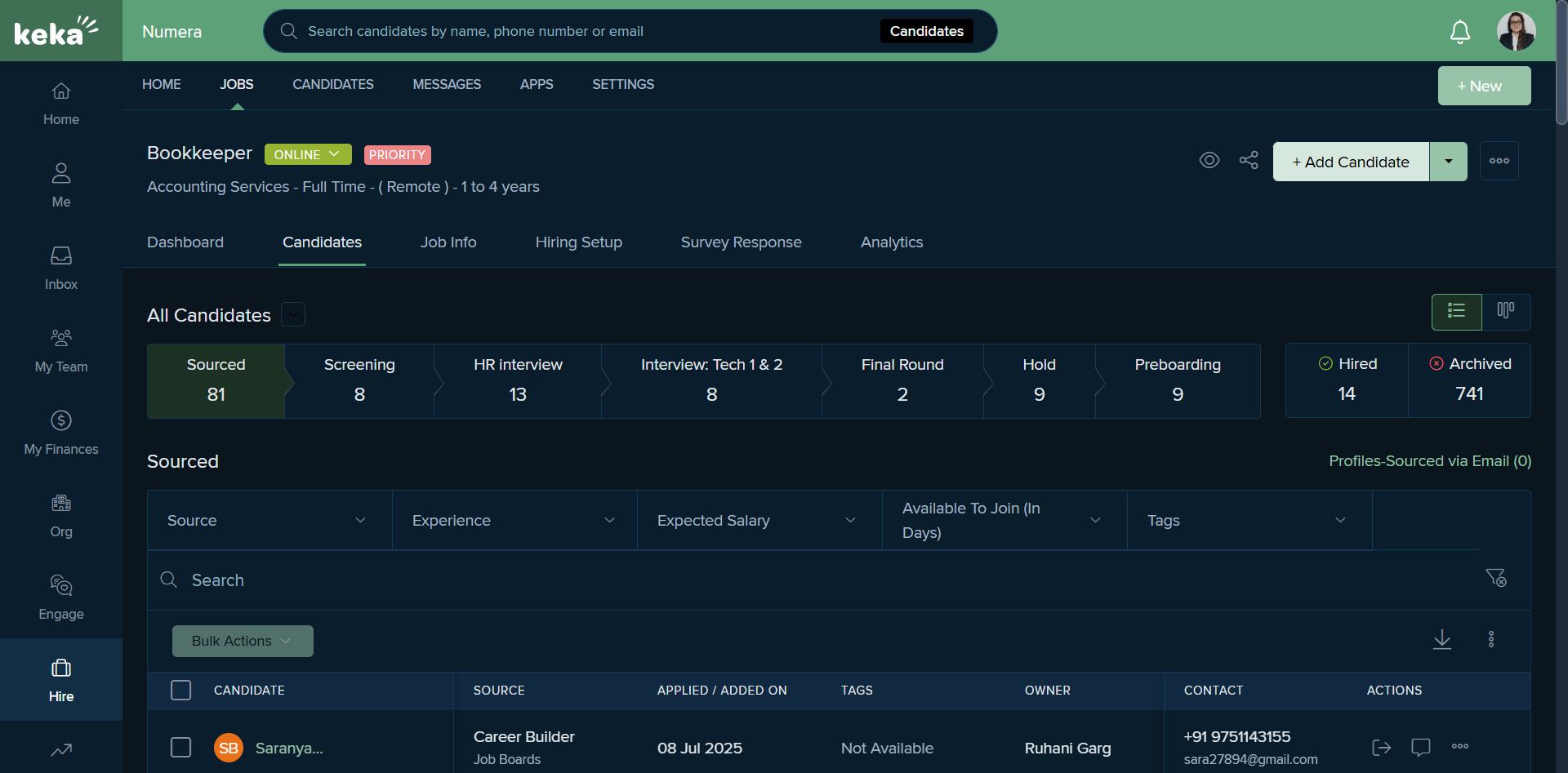Open Add Candidate dropdown arrow

[x=1449, y=161]
